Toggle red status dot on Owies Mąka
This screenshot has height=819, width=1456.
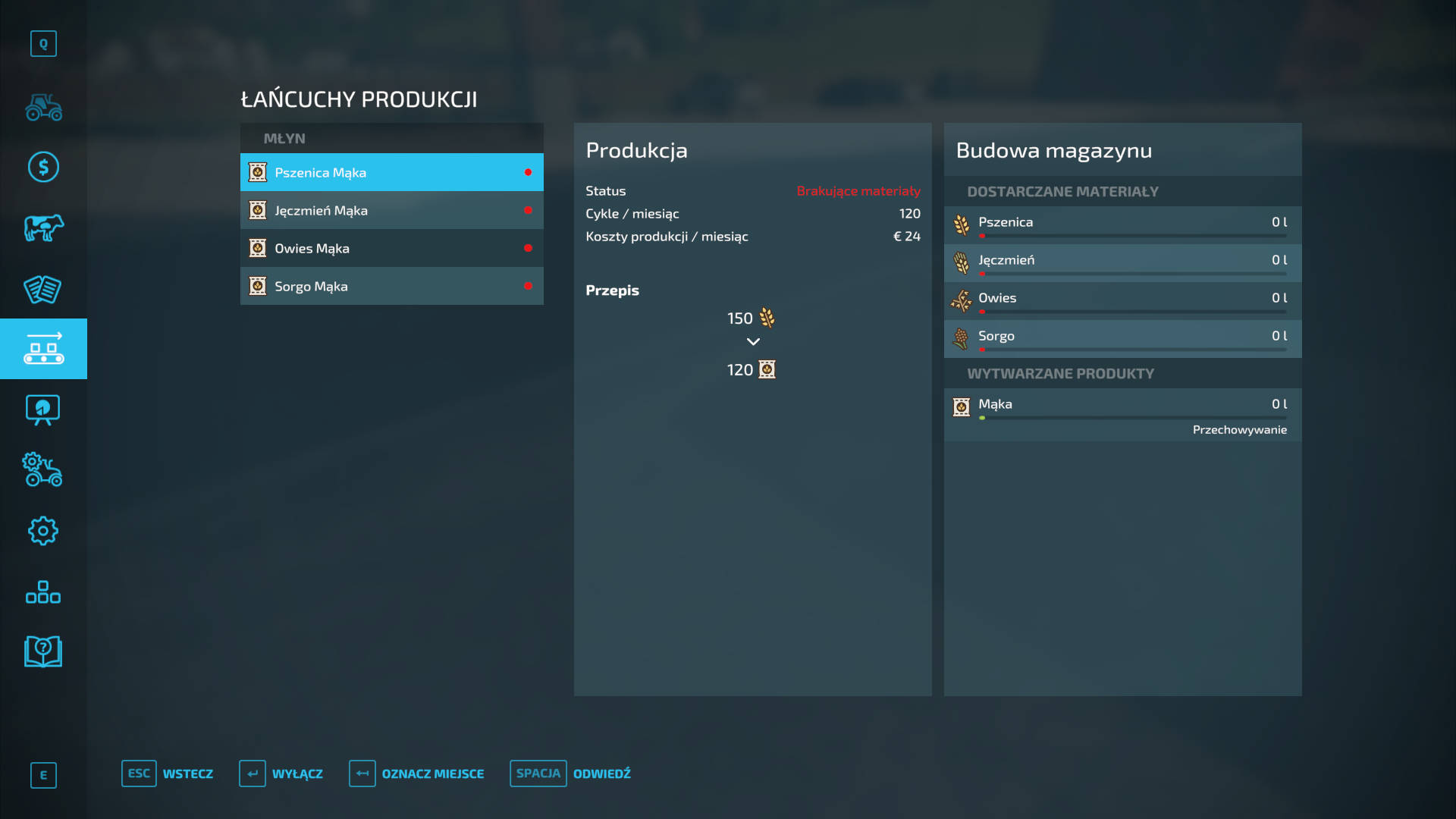click(x=528, y=248)
